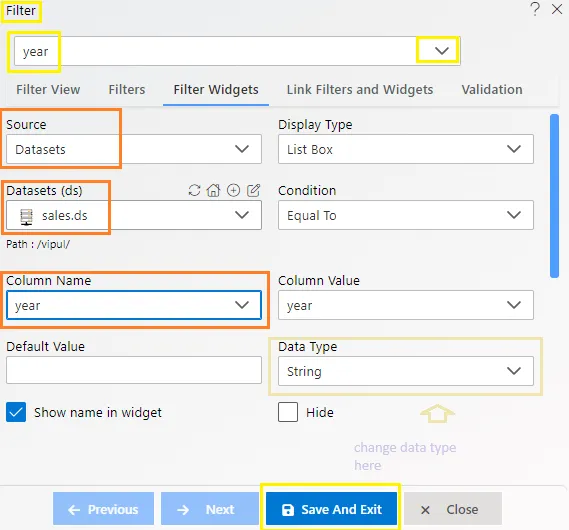Image resolution: width=569 pixels, height=530 pixels.
Task: Switch to the Filter View tab
Action: point(48,90)
